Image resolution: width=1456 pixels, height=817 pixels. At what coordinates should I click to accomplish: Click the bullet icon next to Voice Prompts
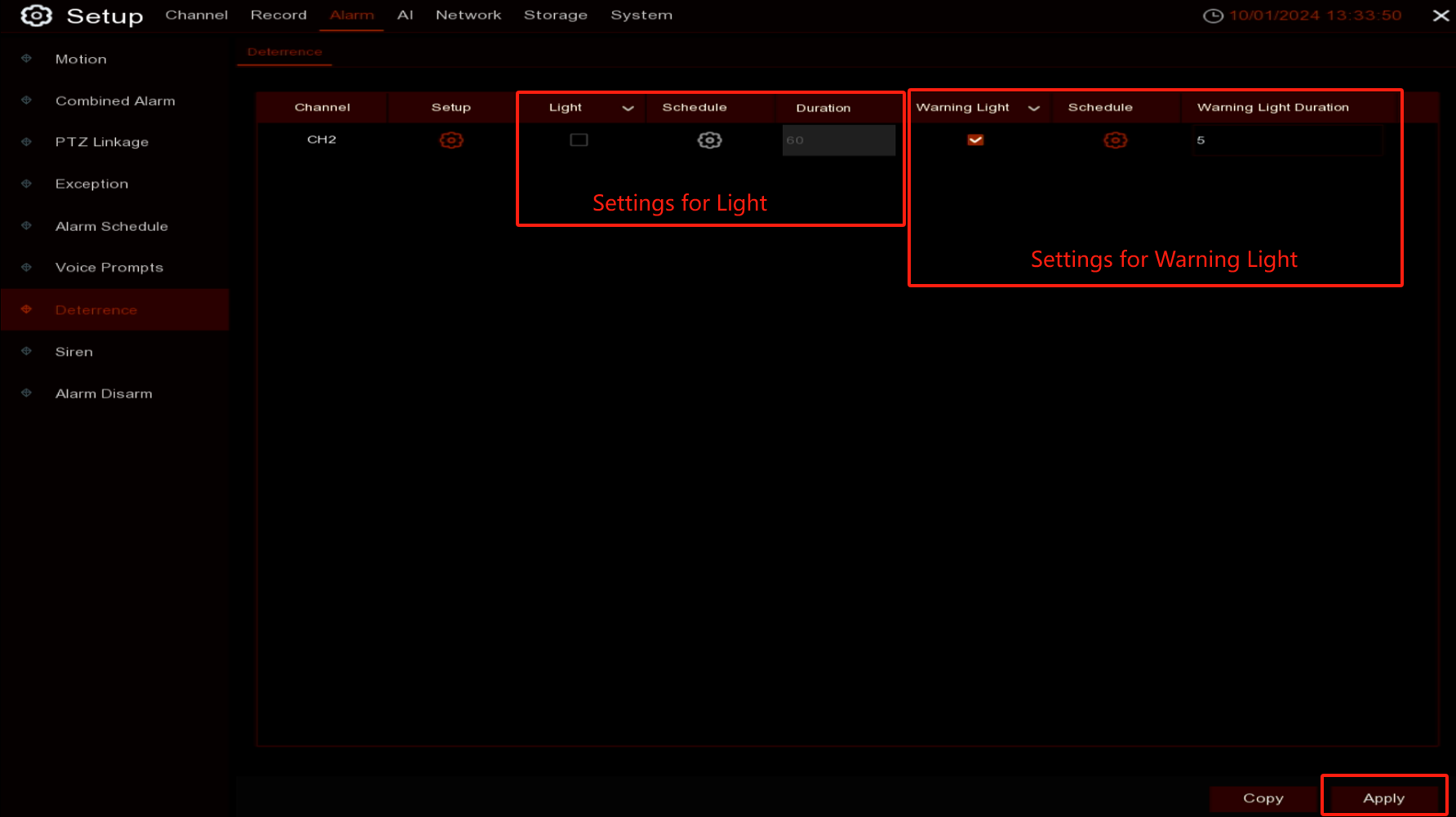tap(26, 268)
